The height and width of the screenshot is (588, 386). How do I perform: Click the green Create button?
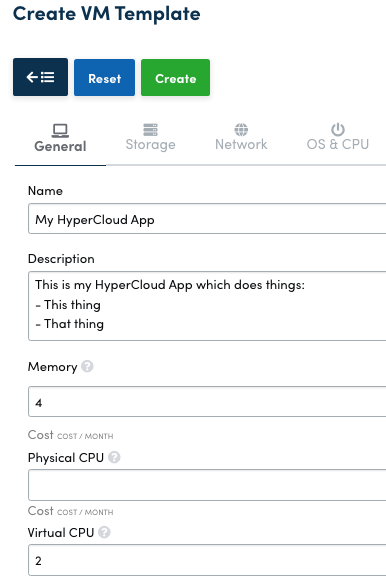[x=176, y=78]
